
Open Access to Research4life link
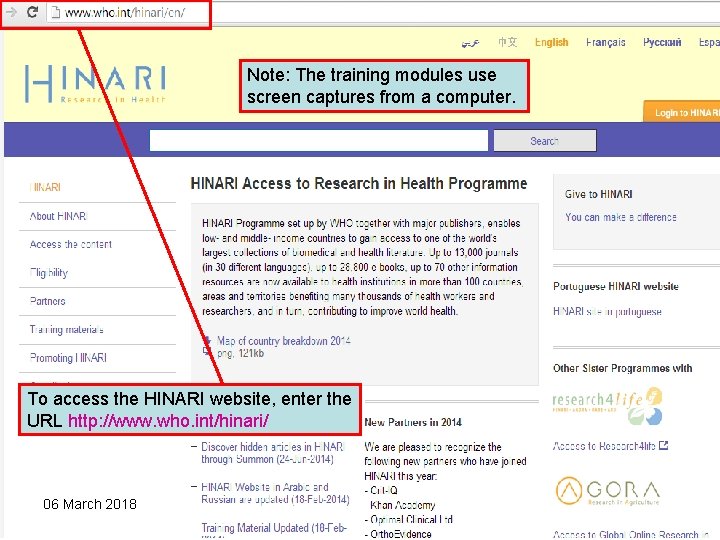(x=604, y=446)
